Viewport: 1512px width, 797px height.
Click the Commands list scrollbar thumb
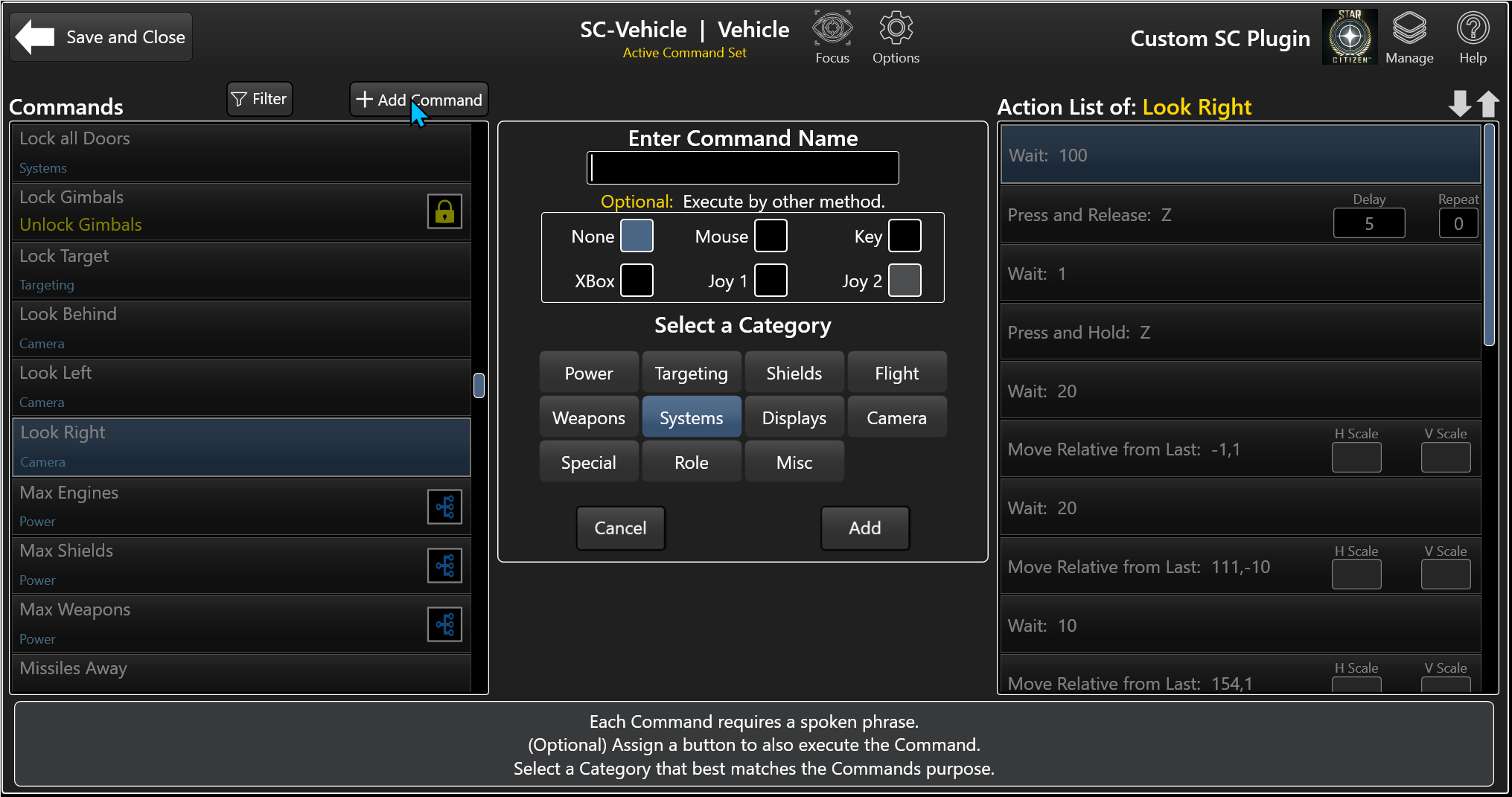(x=479, y=385)
